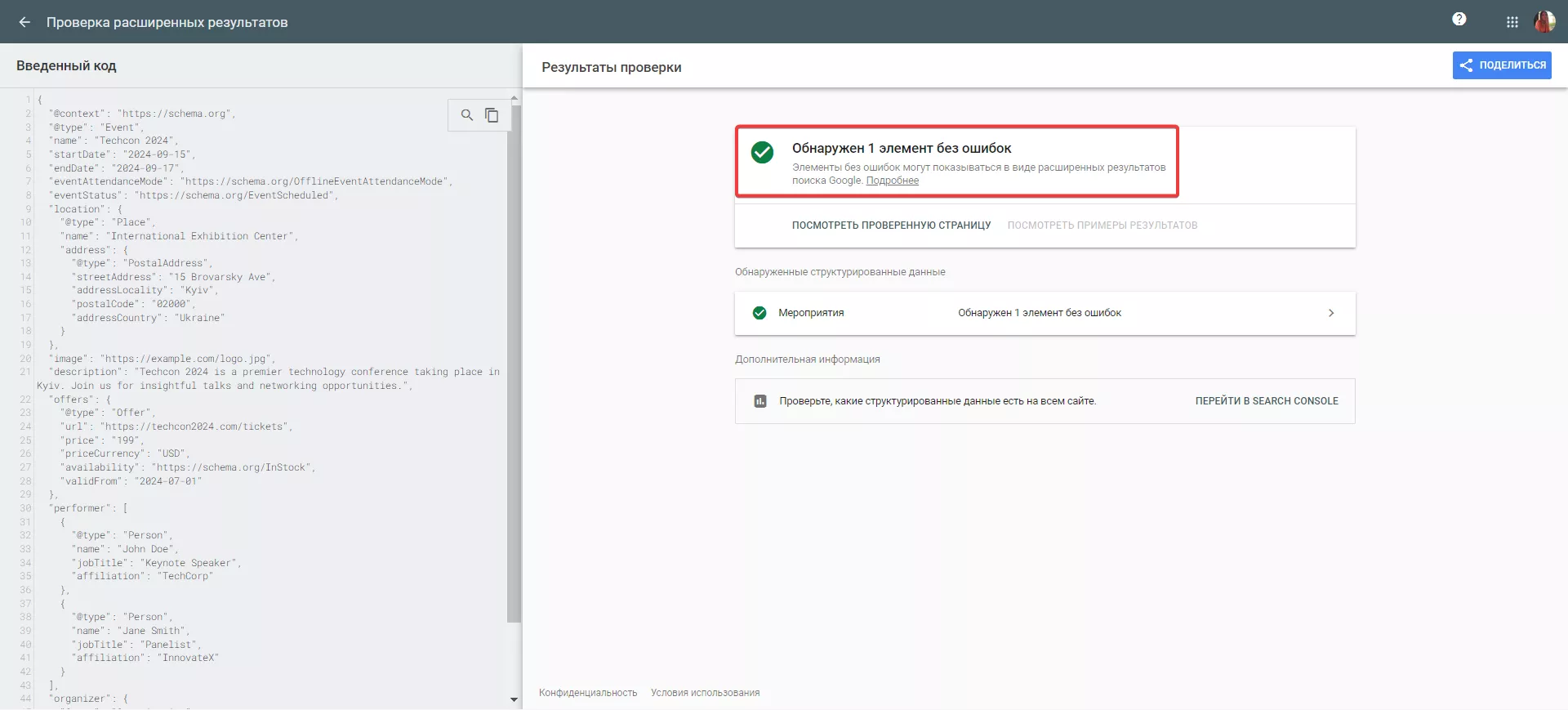Search within the entered code
The image size is (1568, 710).
[x=467, y=115]
